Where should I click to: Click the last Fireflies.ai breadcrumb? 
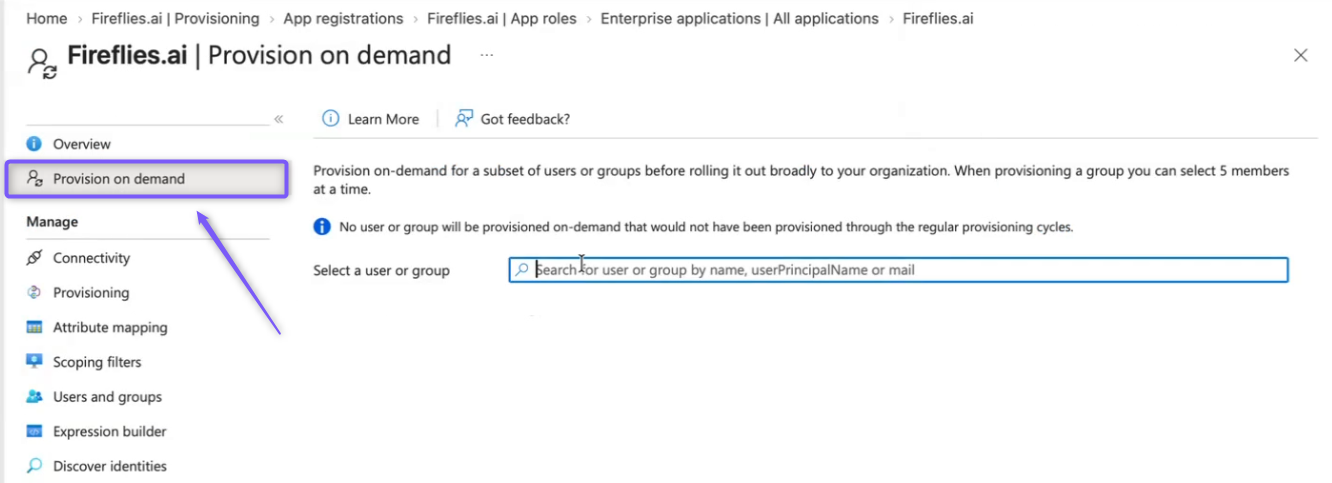pyautogui.click(x=938, y=18)
